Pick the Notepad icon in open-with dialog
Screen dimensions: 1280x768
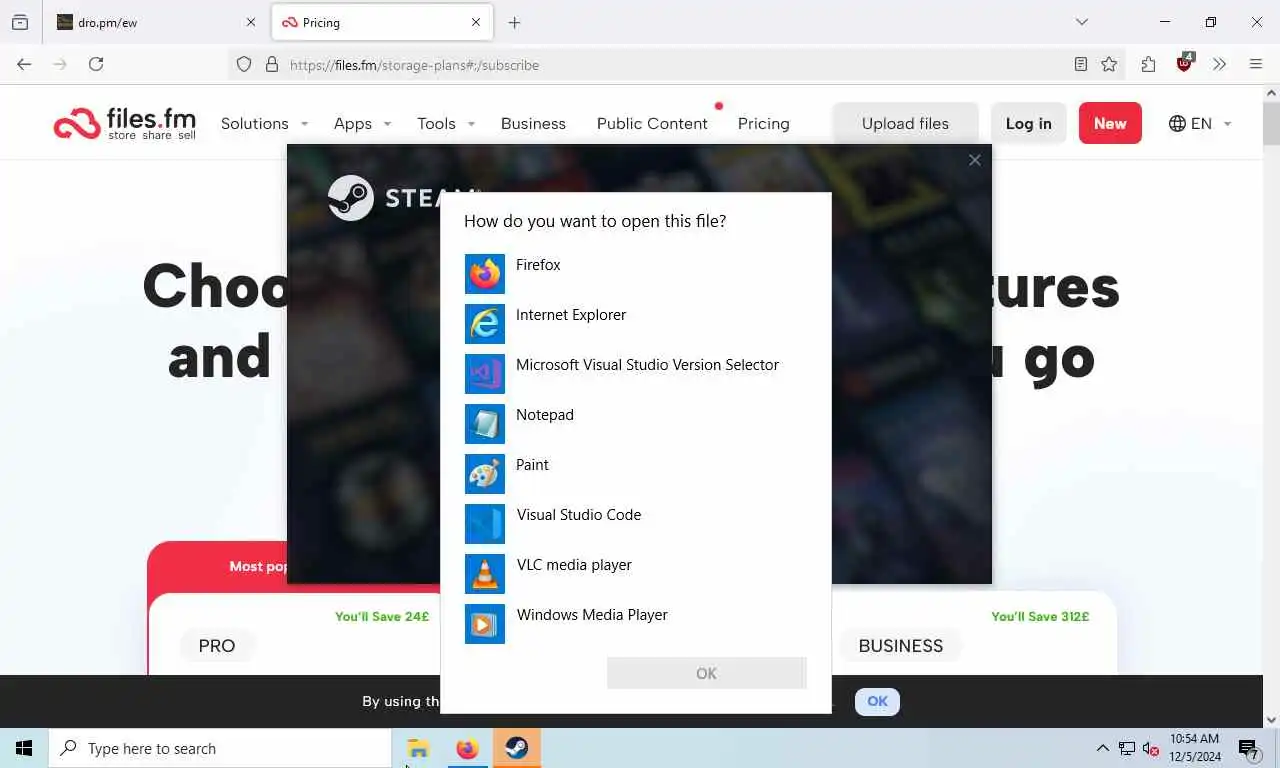pos(485,424)
